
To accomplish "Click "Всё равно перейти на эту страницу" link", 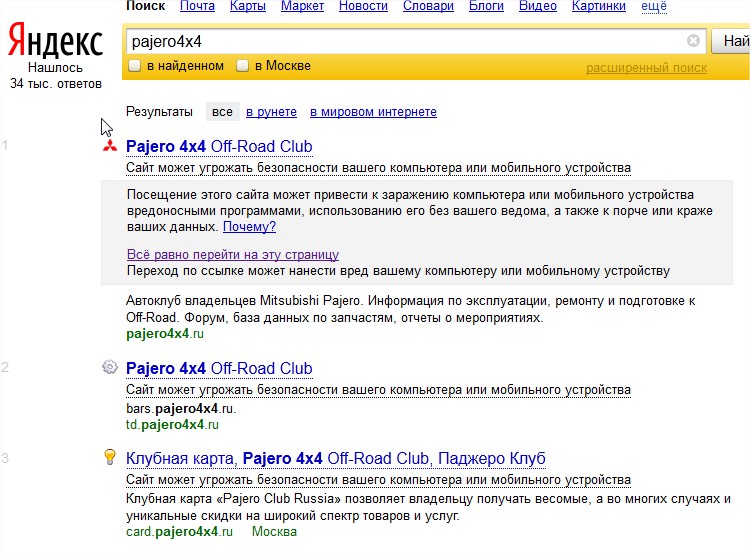I will pyautogui.click(x=233, y=255).
